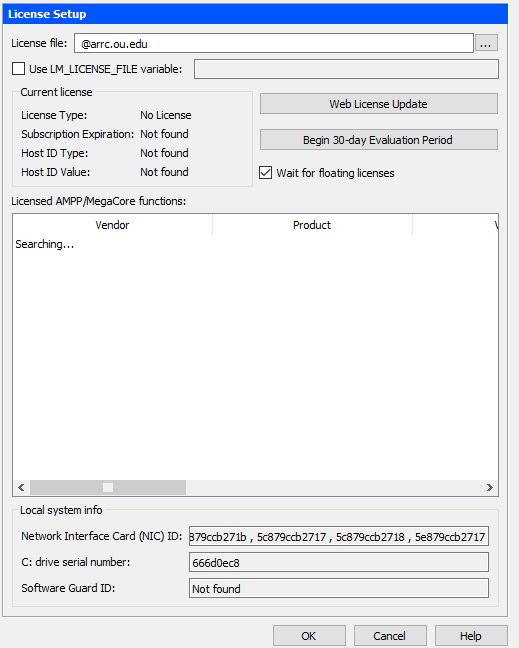
Task: Click the Cancel button
Action: [x=390, y=636]
